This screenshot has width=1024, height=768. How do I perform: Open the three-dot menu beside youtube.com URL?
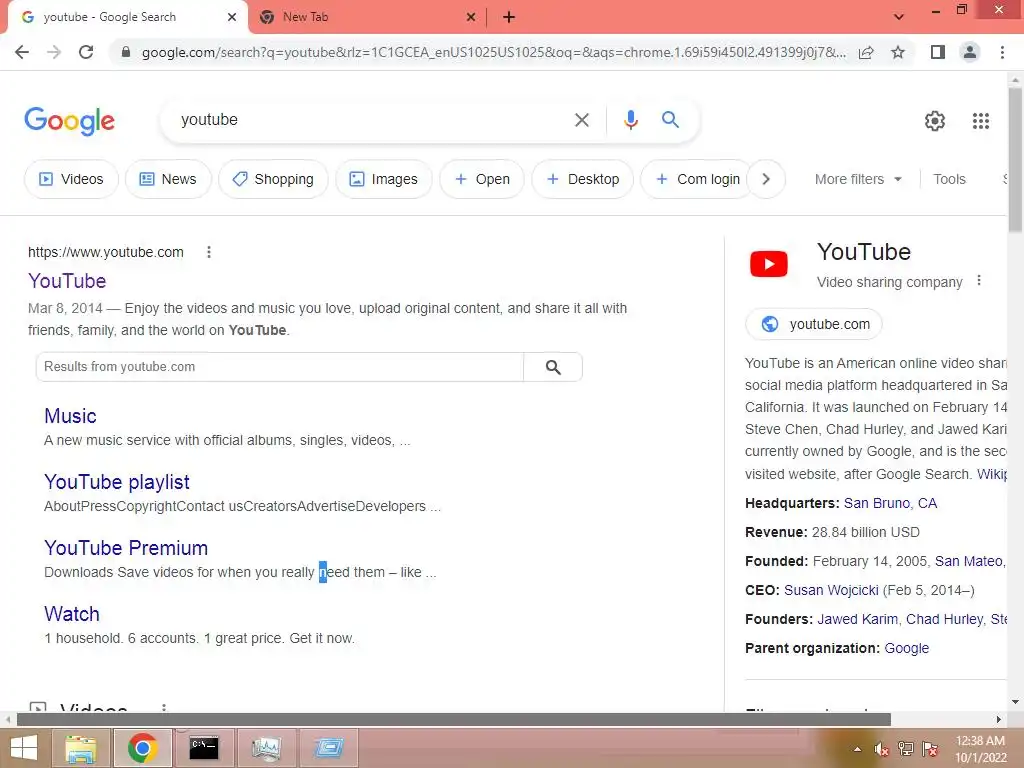209,252
